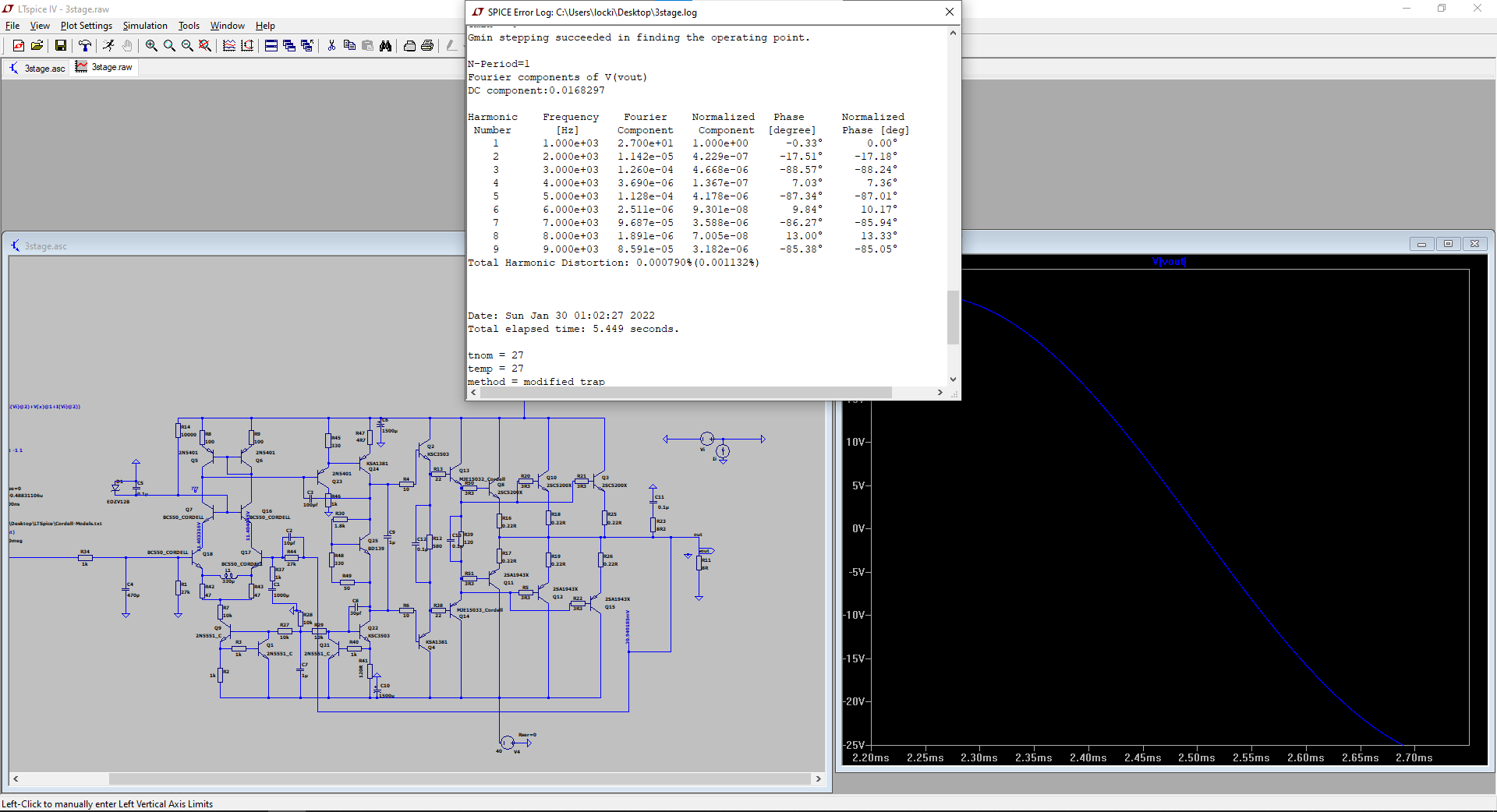Click the Close All Windows icon
This screenshot has height=812, width=1497.
click(307, 46)
